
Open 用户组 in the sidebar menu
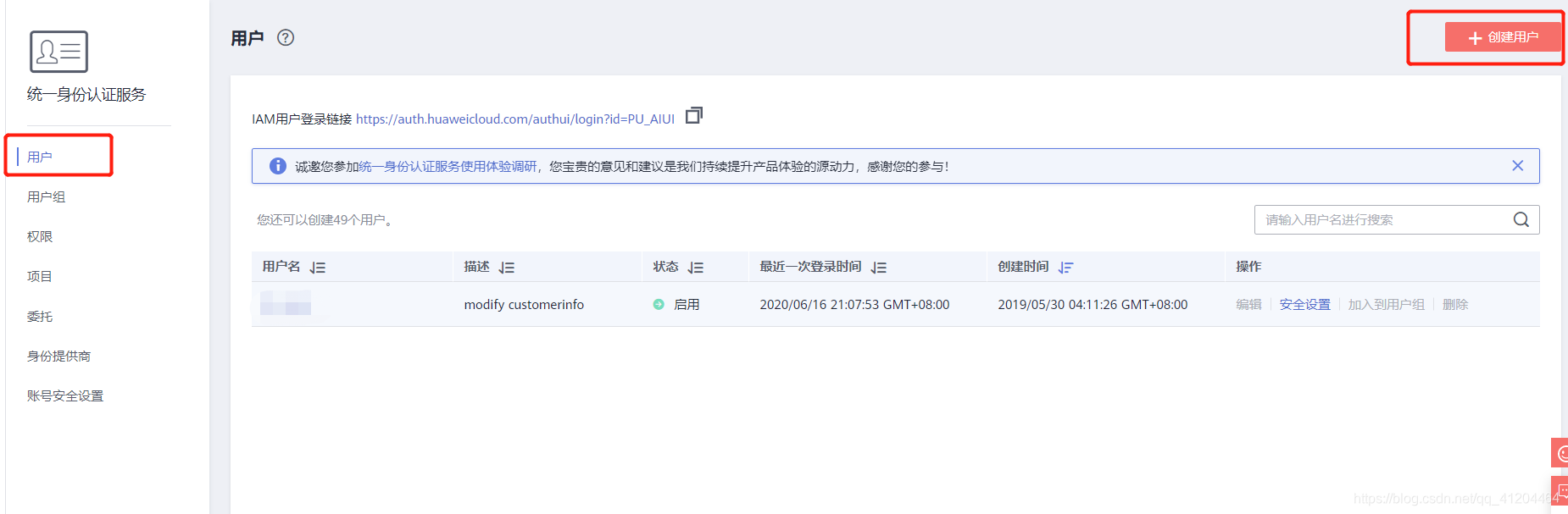(46, 196)
